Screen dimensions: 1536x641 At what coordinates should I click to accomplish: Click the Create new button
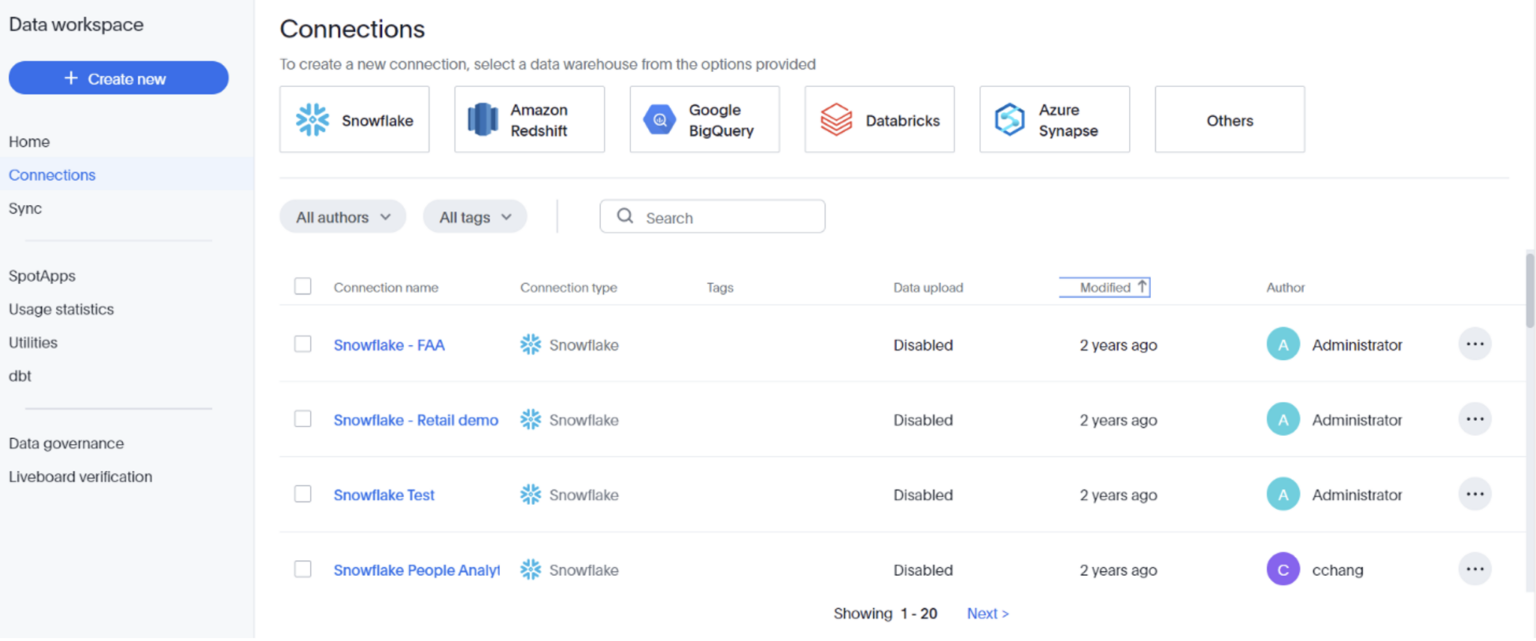pyautogui.click(x=118, y=77)
